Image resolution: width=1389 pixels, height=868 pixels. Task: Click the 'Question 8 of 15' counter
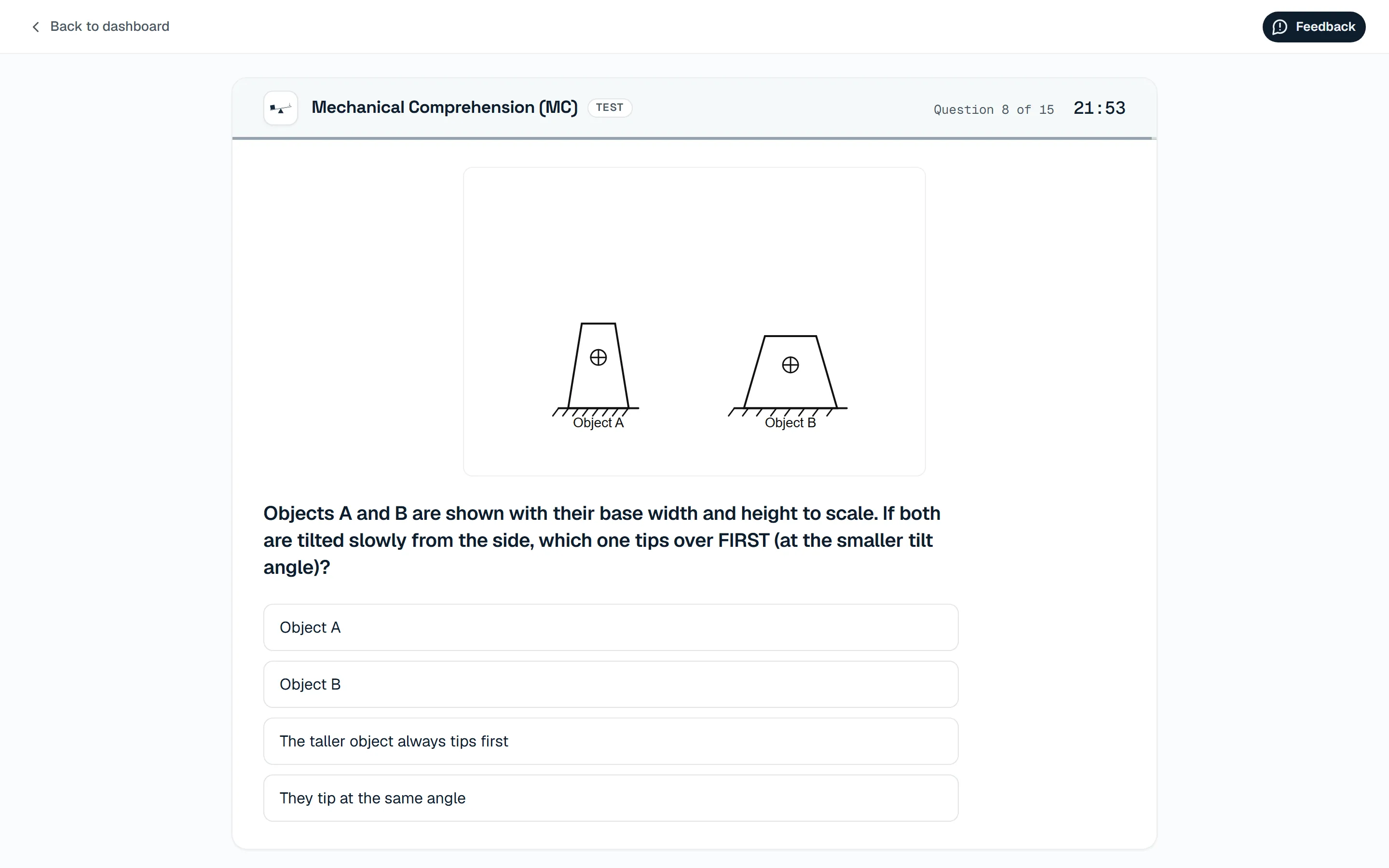pyautogui.click(x=994, y=109)
